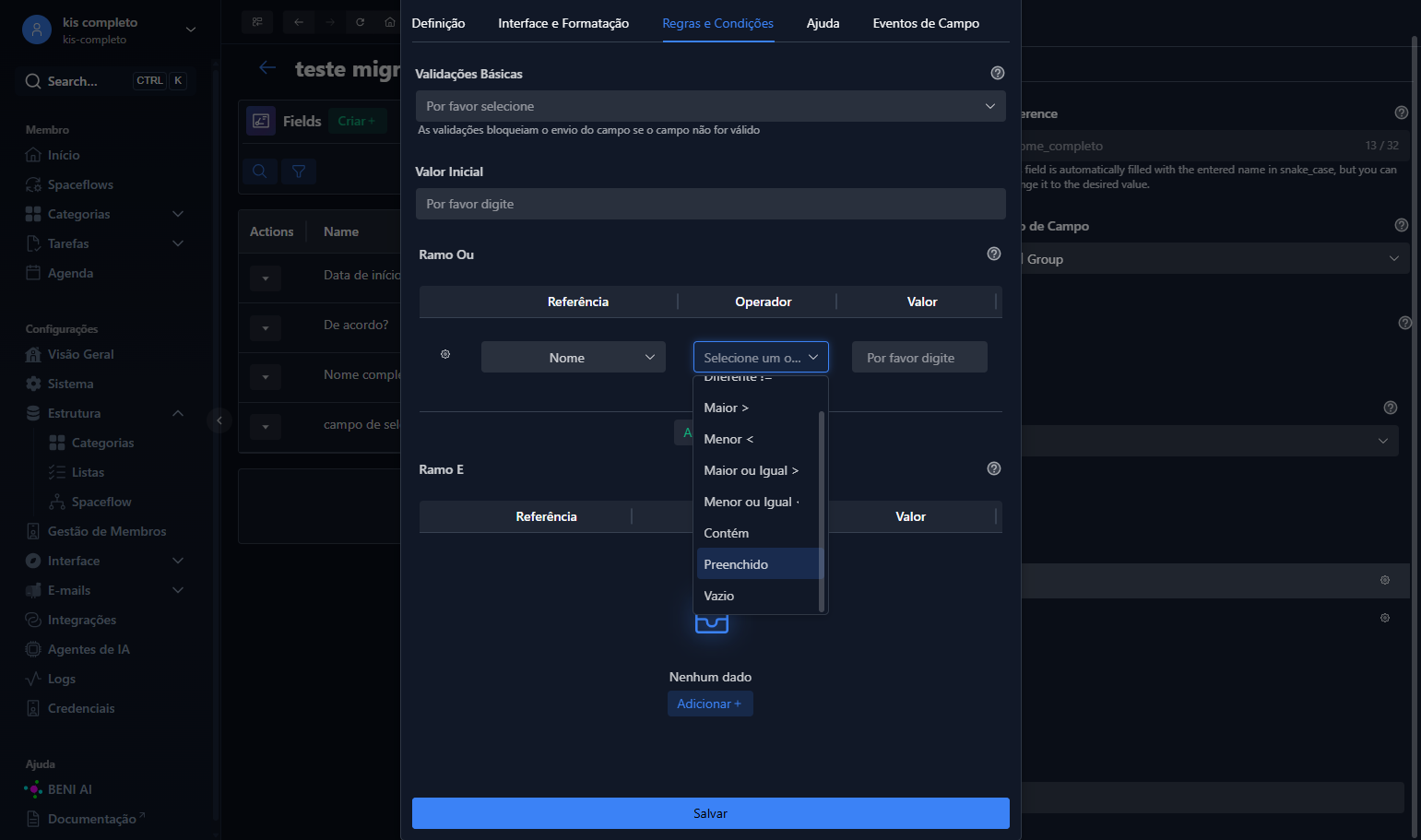The image size is (1421, 840).
Task: Open the Ajuda tab
Action: coord(823,23)
